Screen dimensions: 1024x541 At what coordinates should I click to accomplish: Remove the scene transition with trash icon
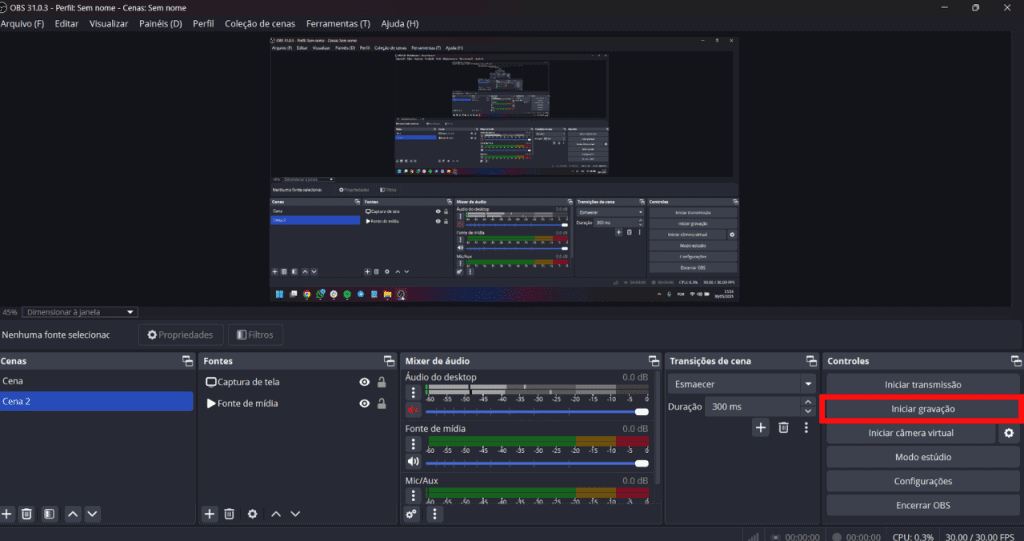click(x=783, y=427)
